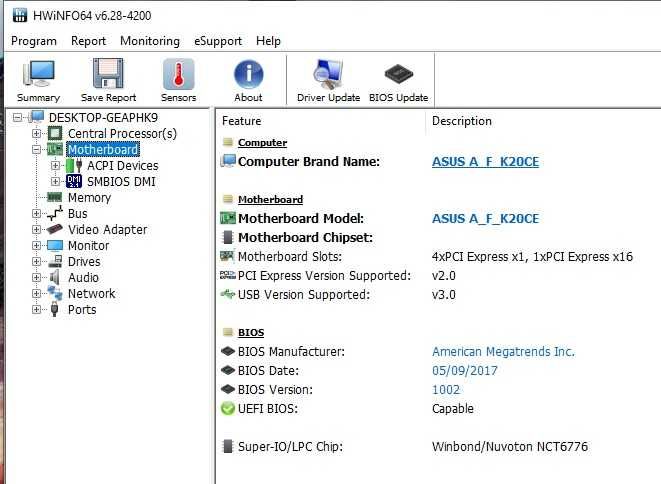Click the ACPI Devices plug icon
The image size is (661, 484).
point(74,165)
